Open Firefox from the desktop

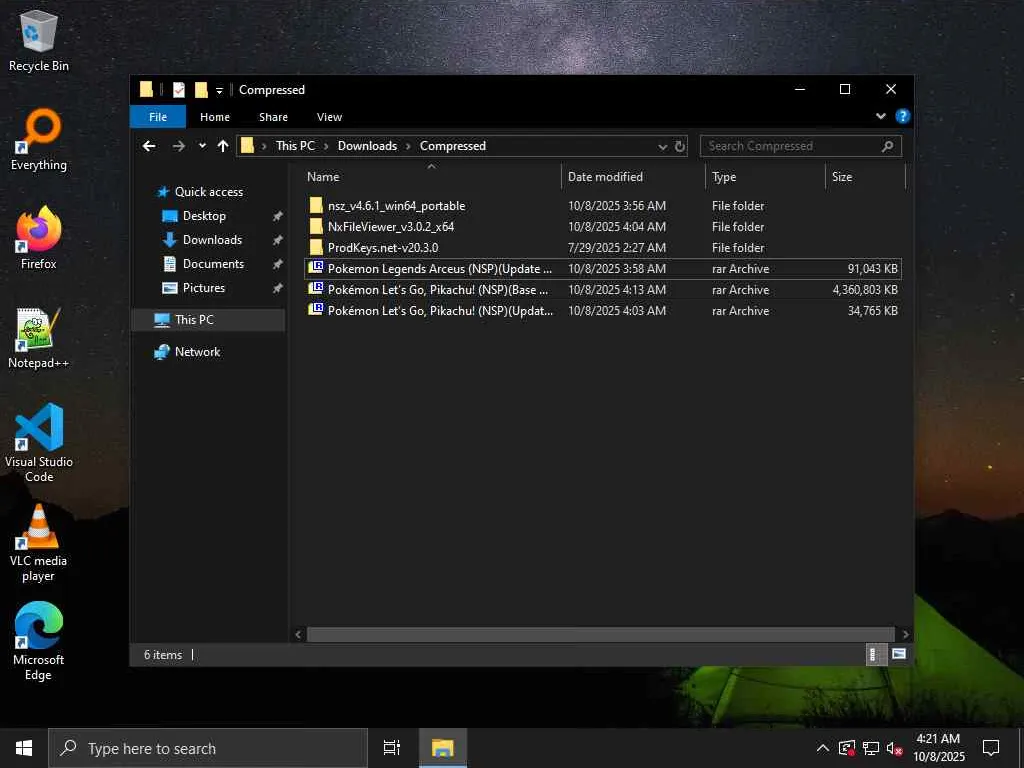(39, 238)
